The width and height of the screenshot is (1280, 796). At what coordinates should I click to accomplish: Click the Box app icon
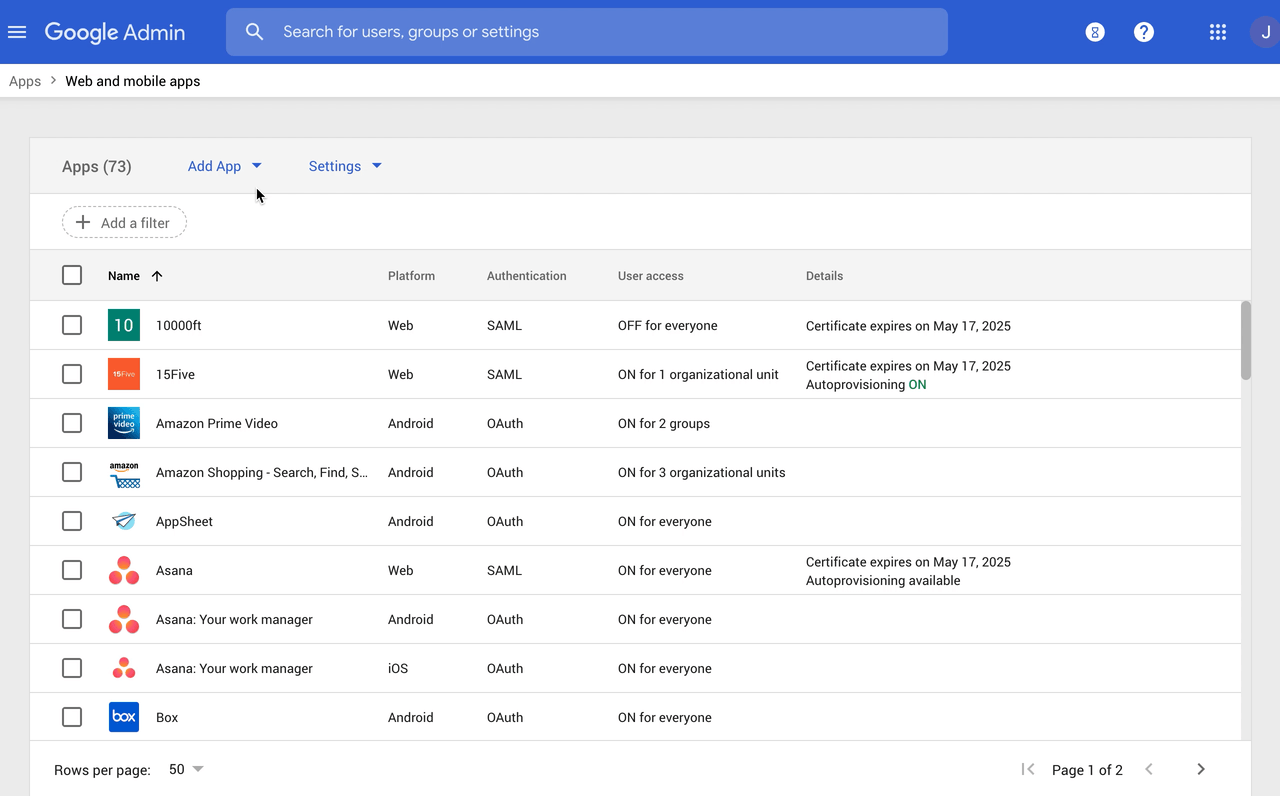(124, 717)
